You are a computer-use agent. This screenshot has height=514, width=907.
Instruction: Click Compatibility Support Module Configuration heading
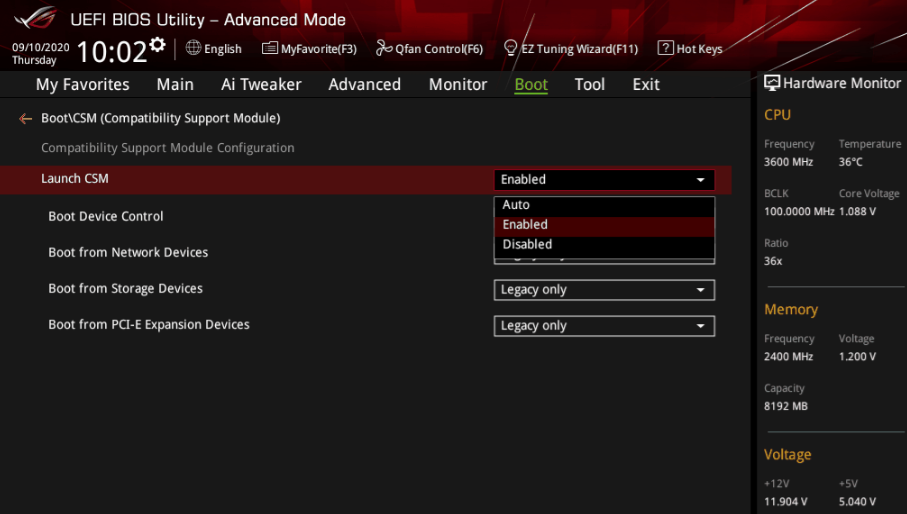coord(168,148)
